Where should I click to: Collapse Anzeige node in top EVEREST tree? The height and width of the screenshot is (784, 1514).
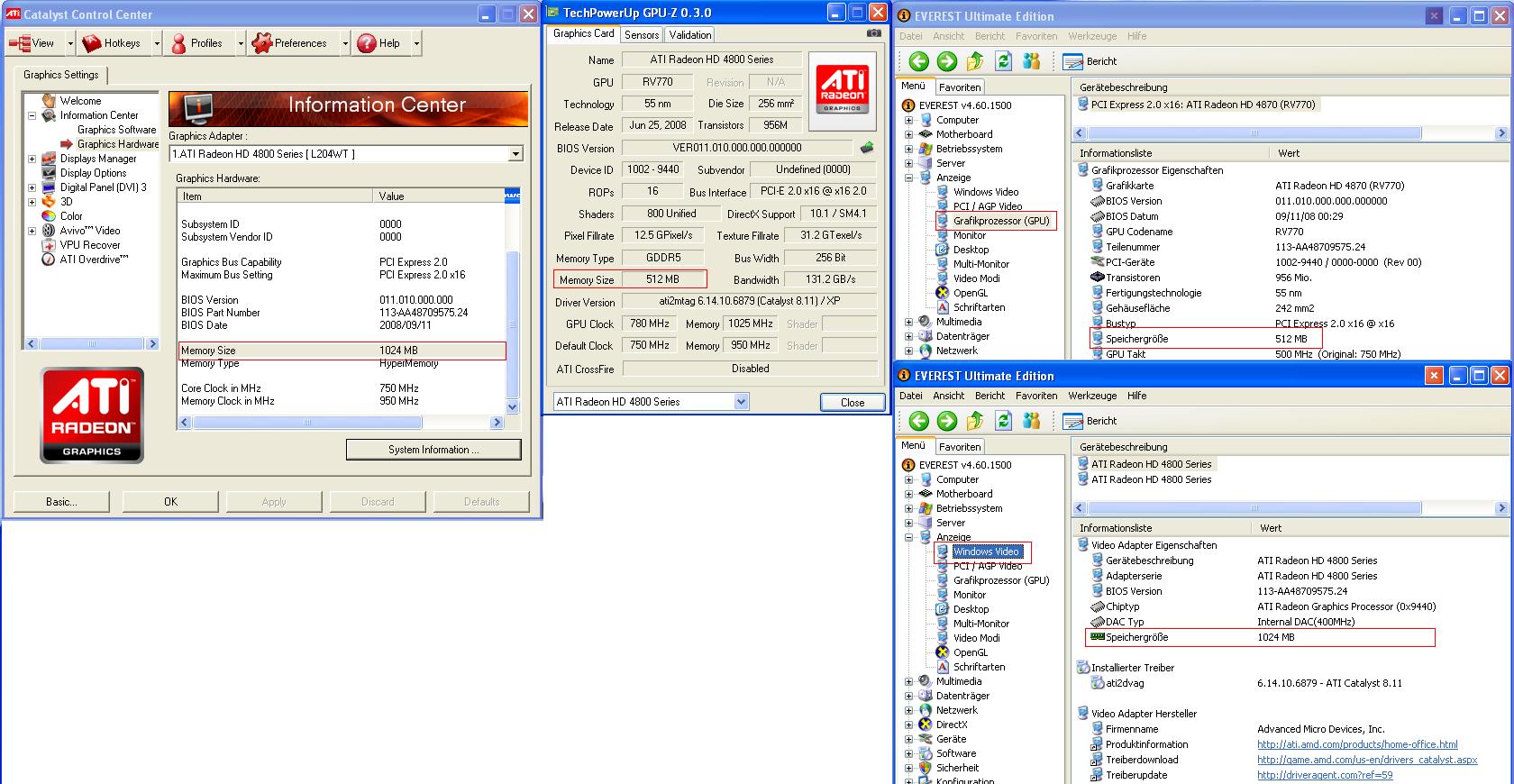point(909,178)
